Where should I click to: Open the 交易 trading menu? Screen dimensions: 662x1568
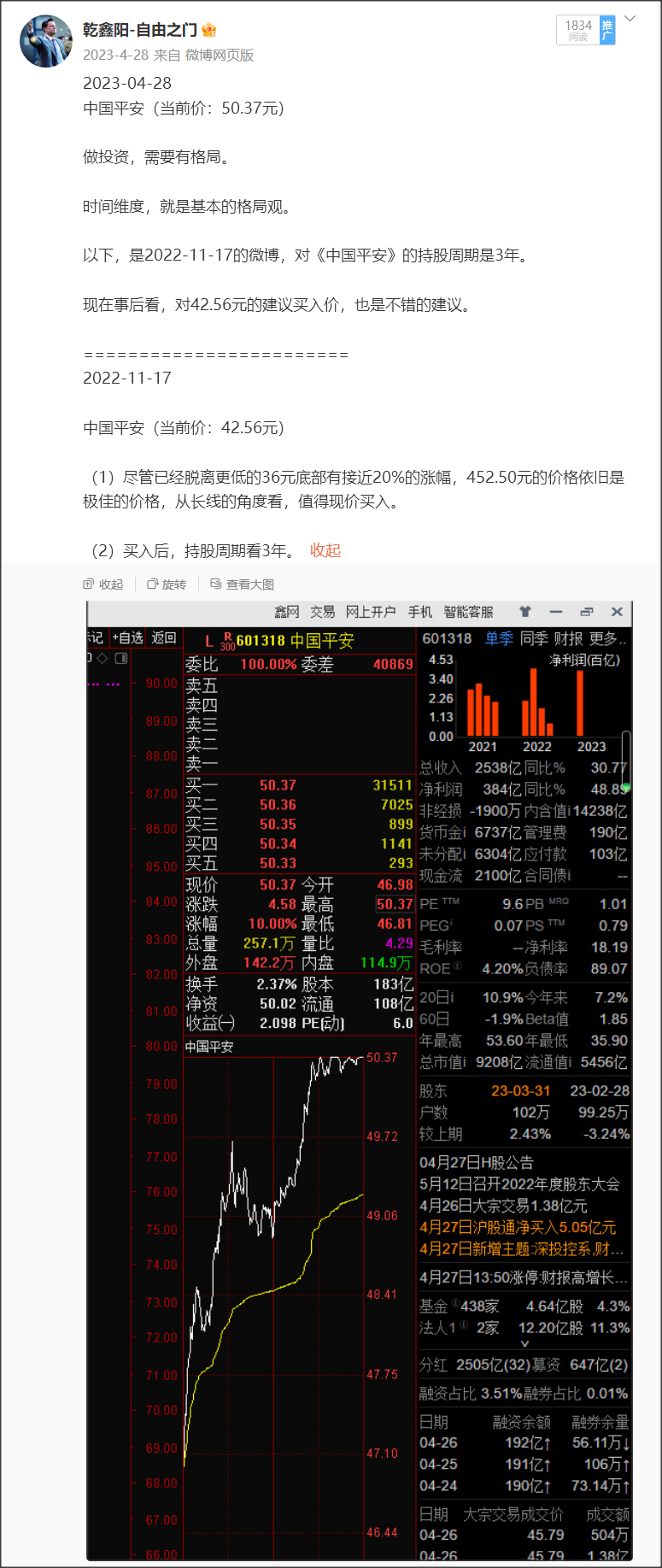tap(322, 612)
